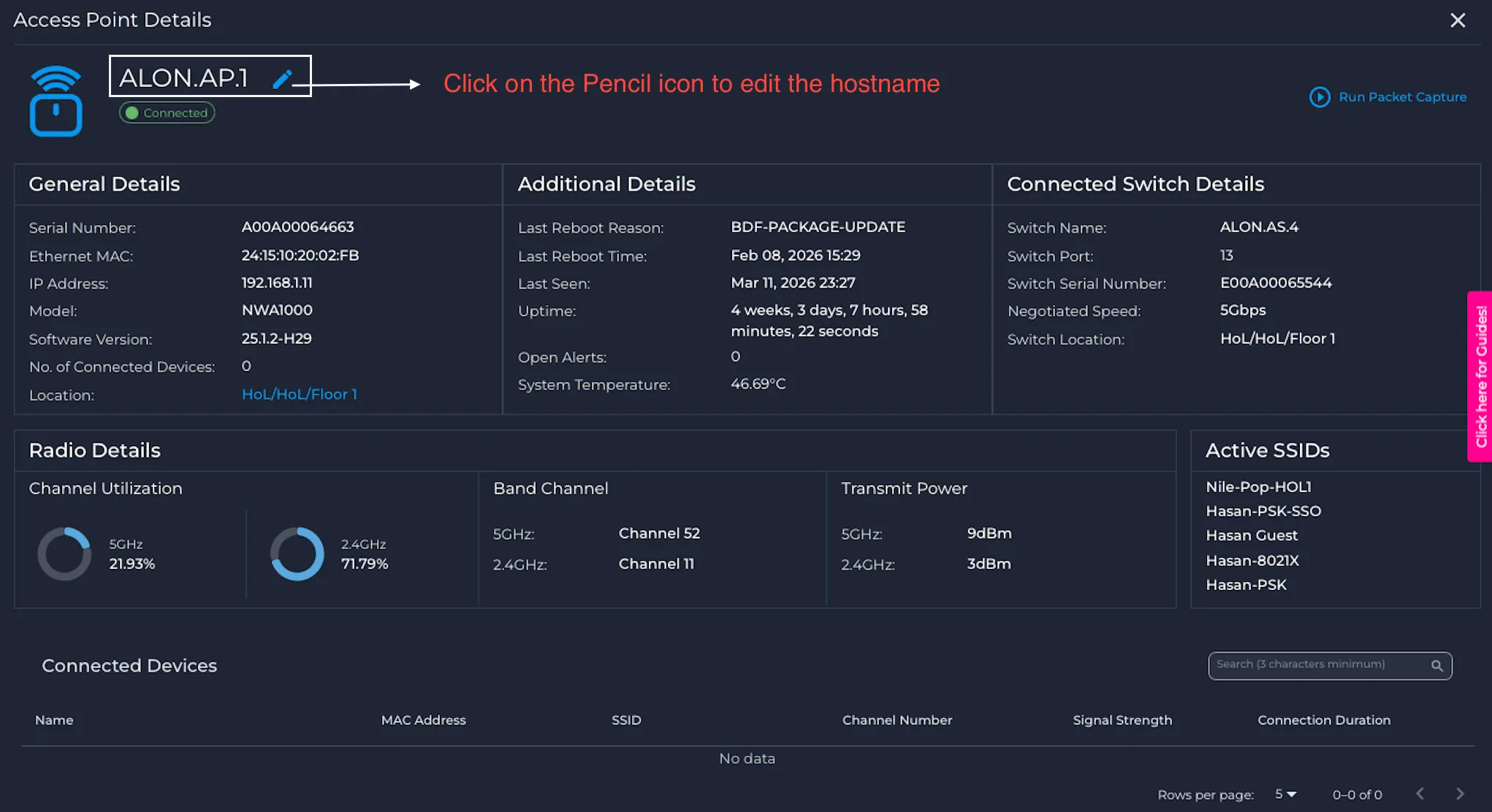This screenshot has height=812, width=1492.
Task: Click the 5GHz Channel 52 value
Action: [x=659, y=533]
